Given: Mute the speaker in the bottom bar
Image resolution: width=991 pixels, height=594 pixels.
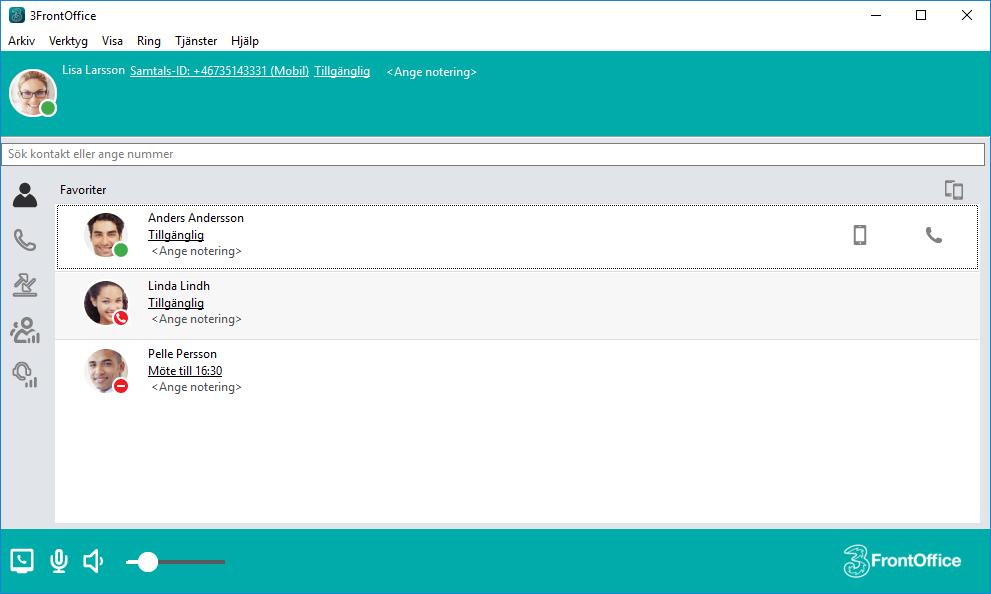Looking at the screenshot, I should pyautogui.click(x=93, y=561).
